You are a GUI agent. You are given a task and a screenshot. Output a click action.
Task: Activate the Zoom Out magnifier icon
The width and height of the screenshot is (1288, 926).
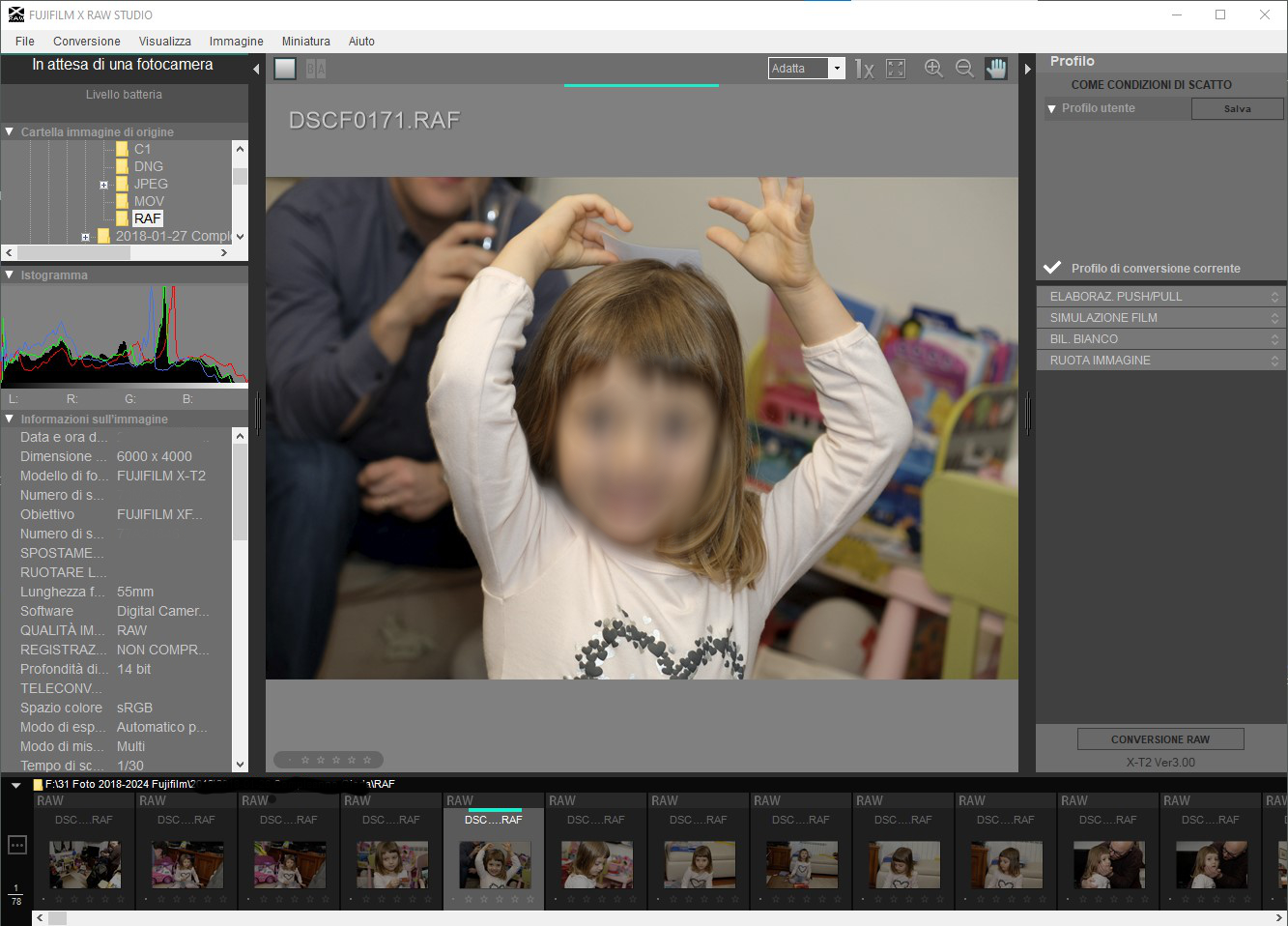[964, 68]
